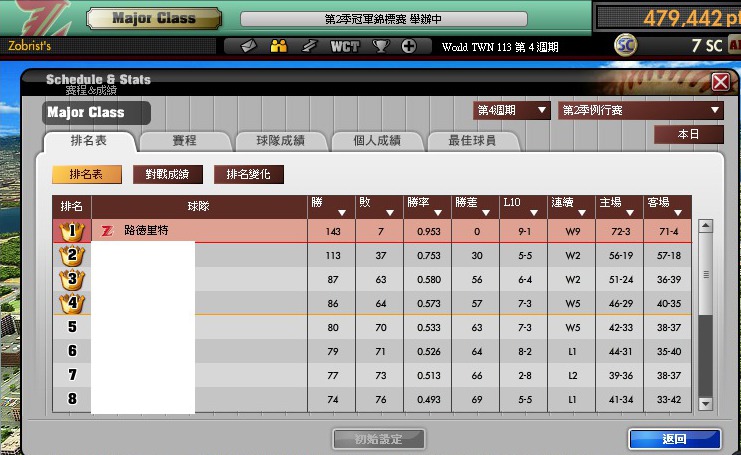Screen dimensions: 741x455
Task: Click the rank 5 number cell
Action: pos(72,327)
